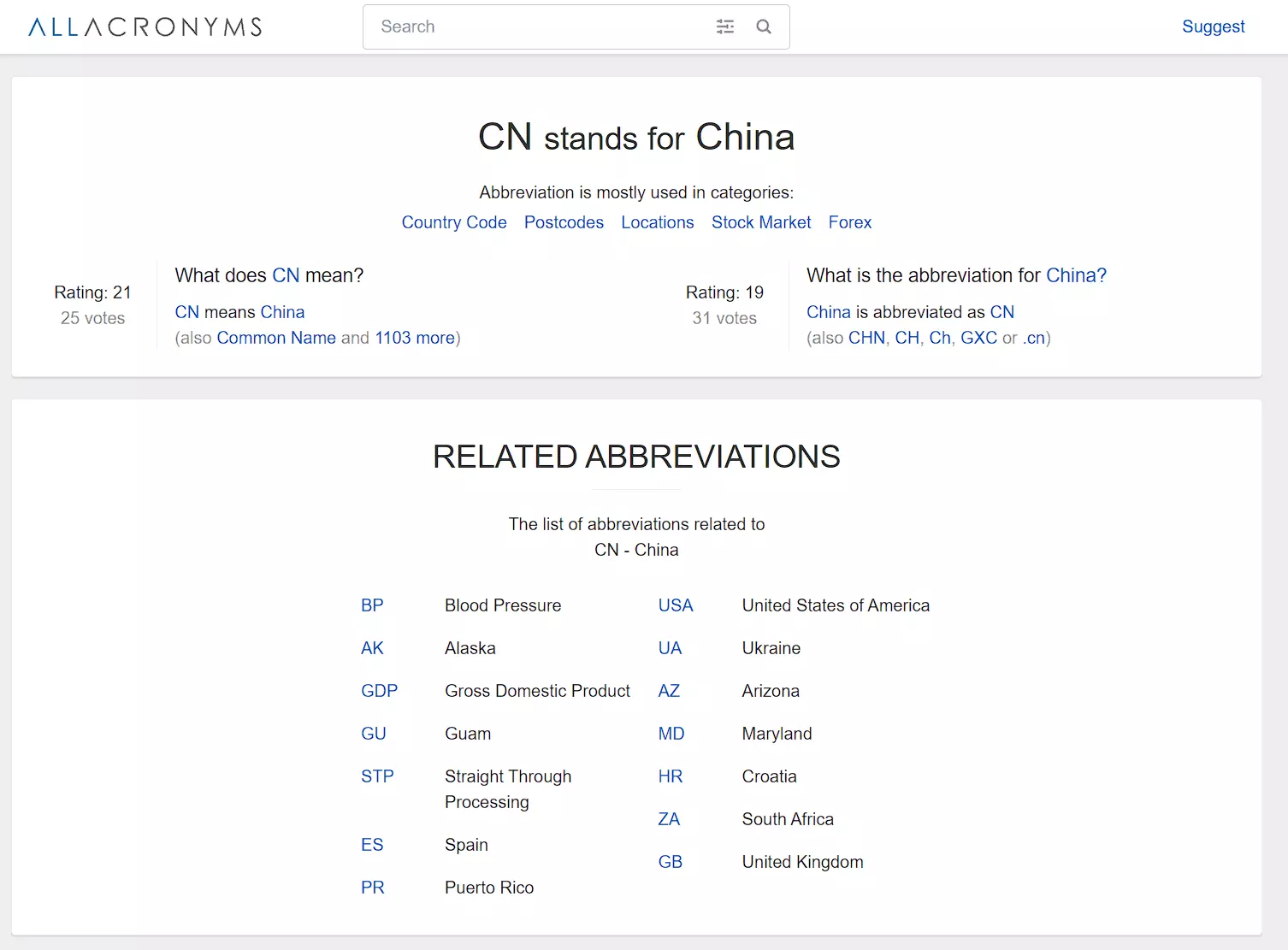This screenshot has width=1288, height=950.
Task: Show the 1103 more meanings
Action: click(414, 338)
